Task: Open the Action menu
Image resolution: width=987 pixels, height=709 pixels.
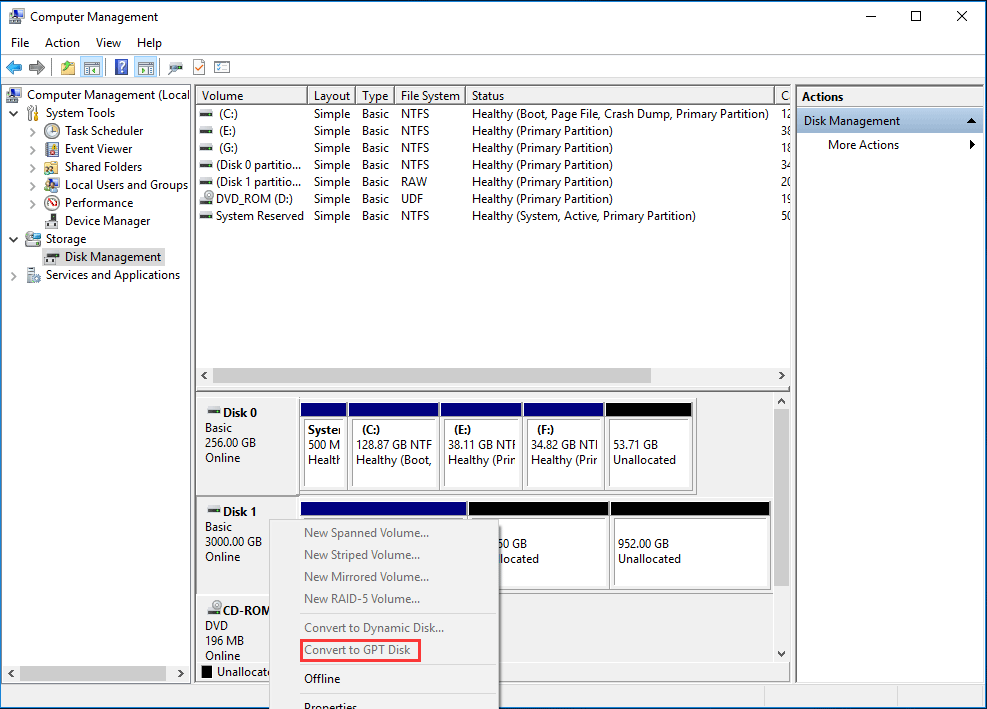Action: click(62, 42)
